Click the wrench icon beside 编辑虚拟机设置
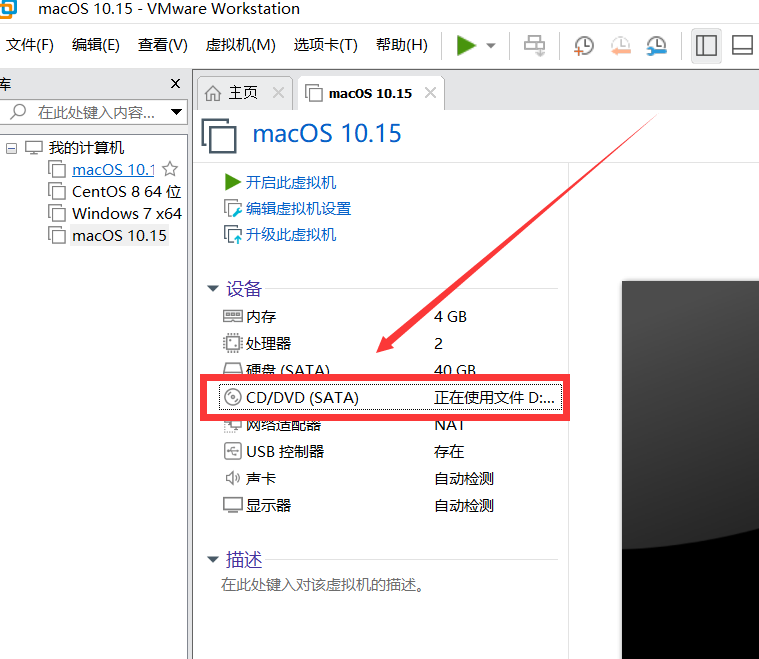This screenshot has height=659, width=759. coord(233,209)
